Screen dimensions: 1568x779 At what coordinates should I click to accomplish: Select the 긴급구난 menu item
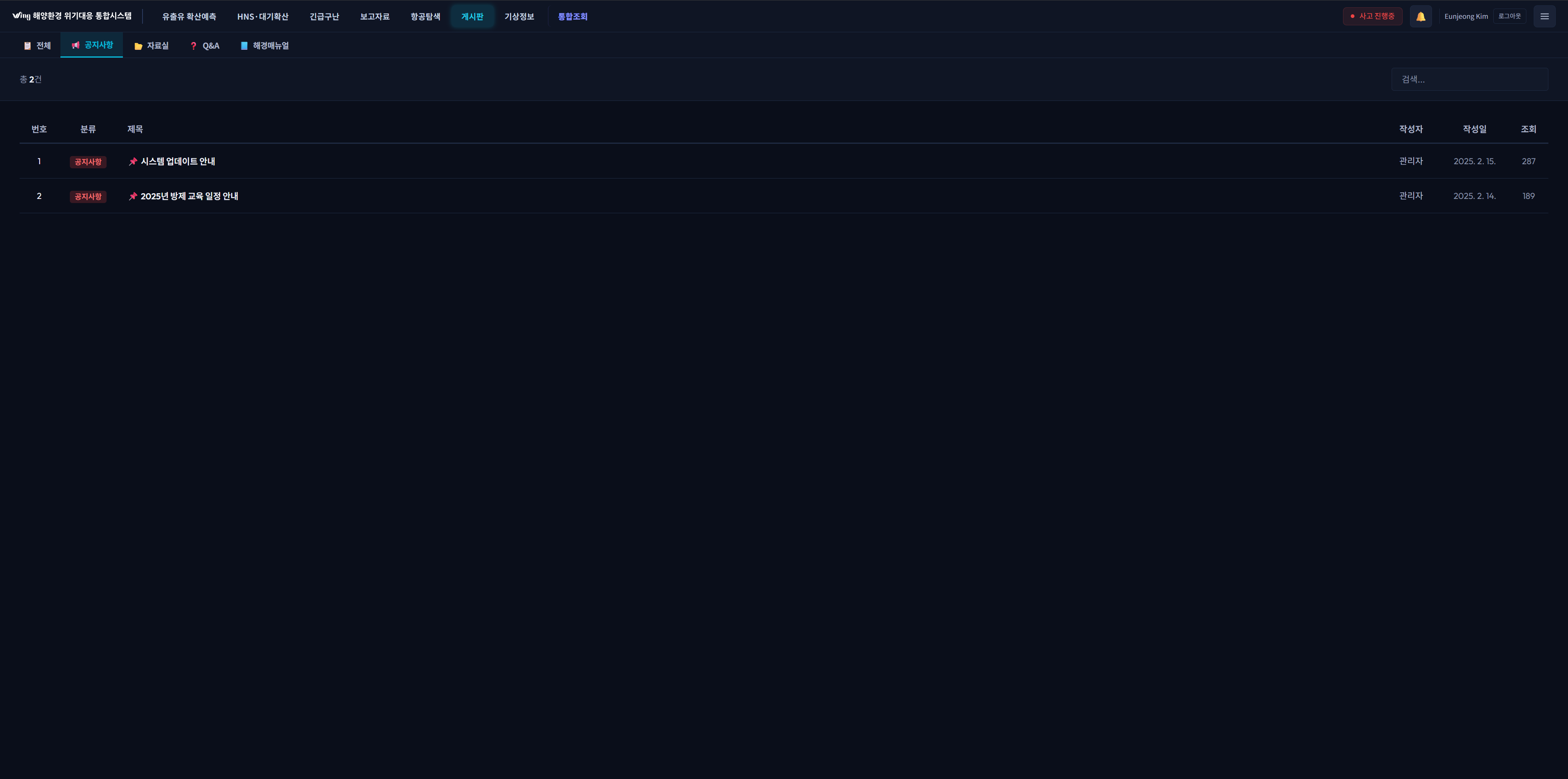pos(324,16)
